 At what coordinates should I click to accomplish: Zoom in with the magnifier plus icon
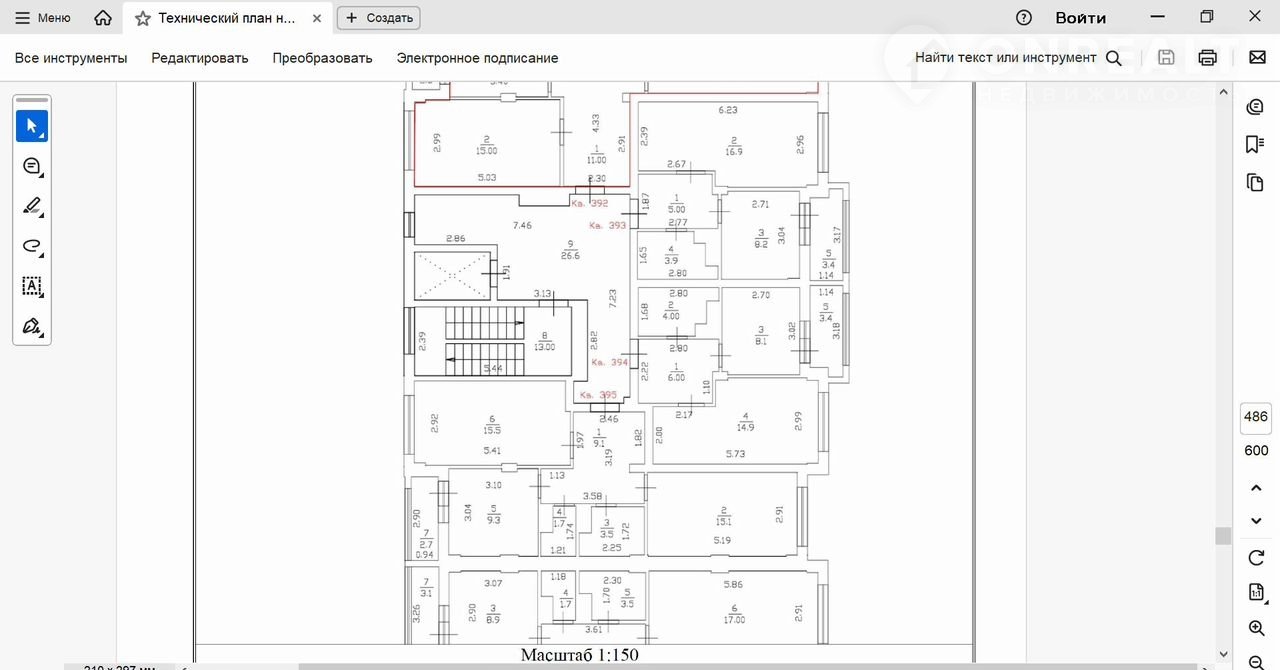[x=1256, y=628]
